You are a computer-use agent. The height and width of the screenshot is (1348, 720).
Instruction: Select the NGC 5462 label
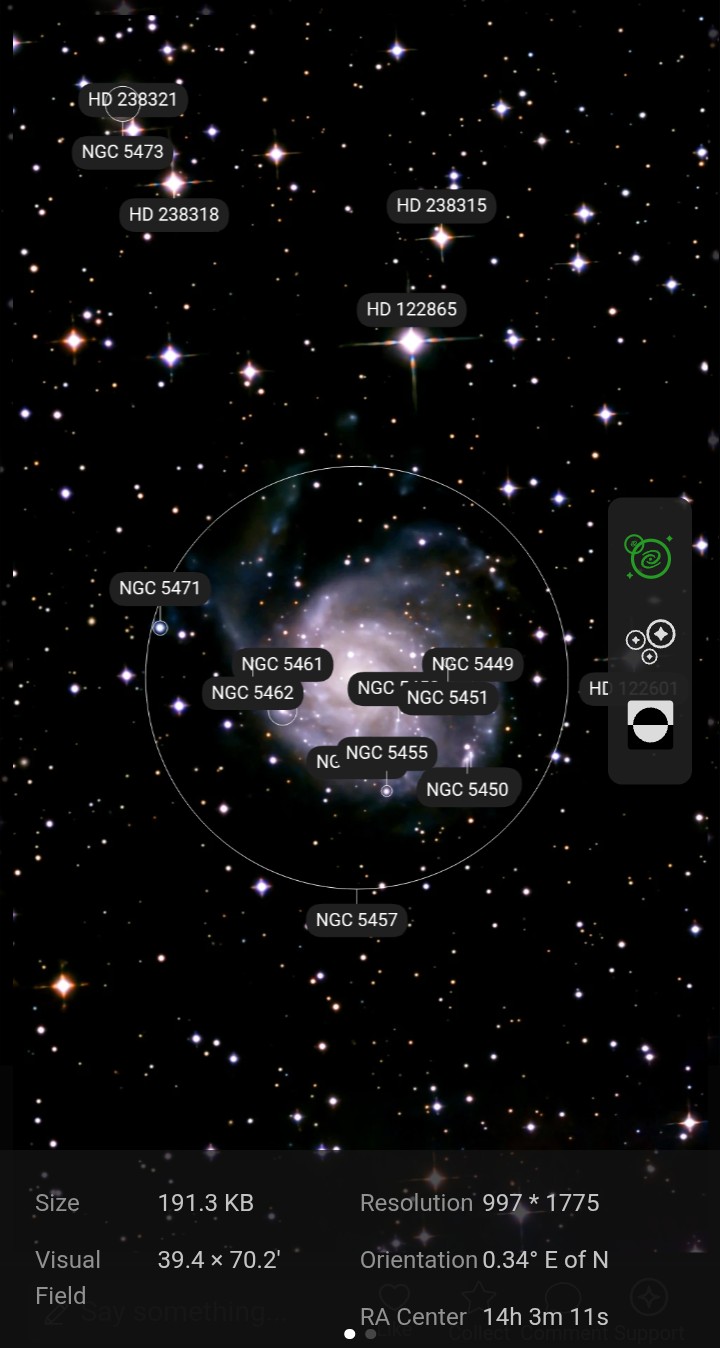click(252, 693)
